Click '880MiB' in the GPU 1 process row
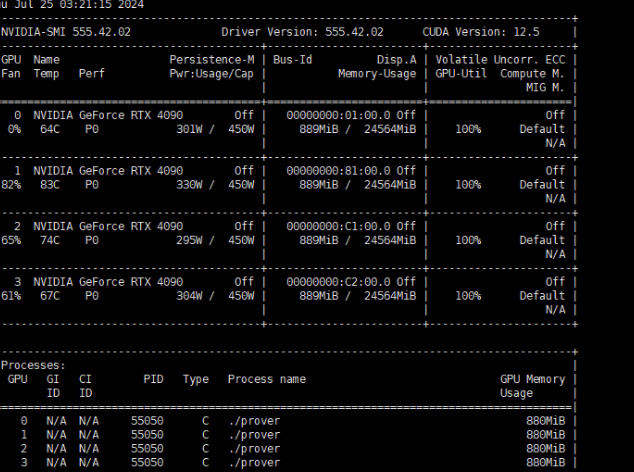Screen dimensions: 634x472 coord(545,435)
